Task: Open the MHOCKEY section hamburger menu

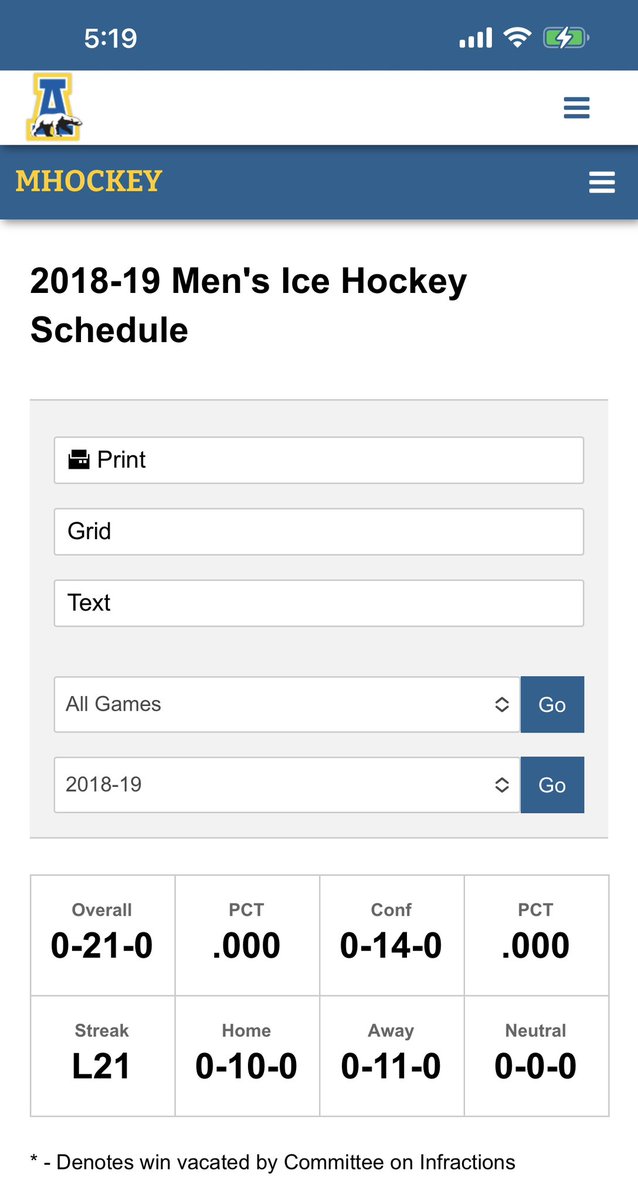Action: 602,182
